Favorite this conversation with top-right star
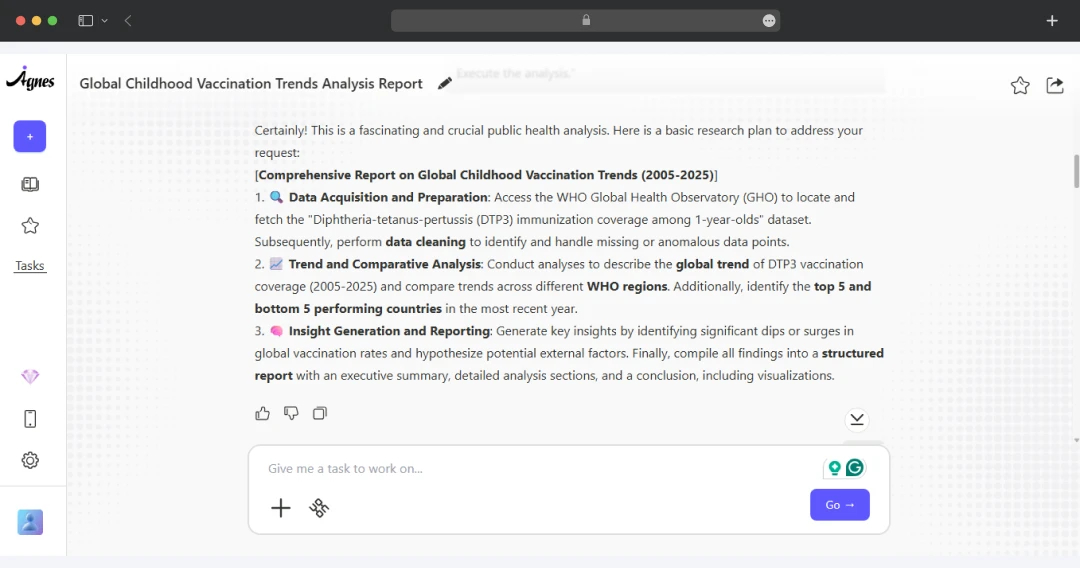Screen dimensions: 1080x568 coord(1020,85)
